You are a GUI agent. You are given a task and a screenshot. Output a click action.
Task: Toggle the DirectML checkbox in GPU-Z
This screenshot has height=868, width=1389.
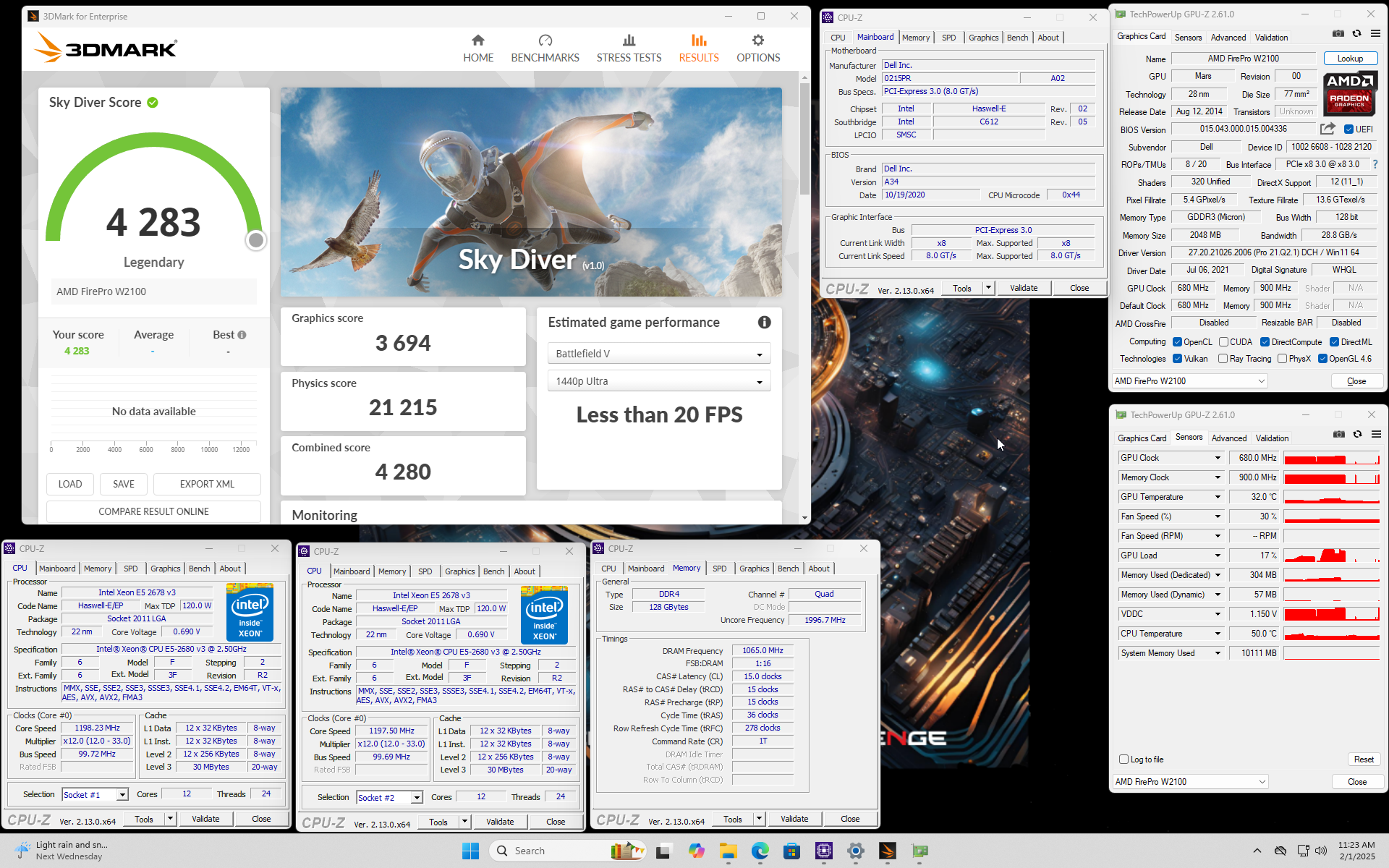coord(1334,342)
